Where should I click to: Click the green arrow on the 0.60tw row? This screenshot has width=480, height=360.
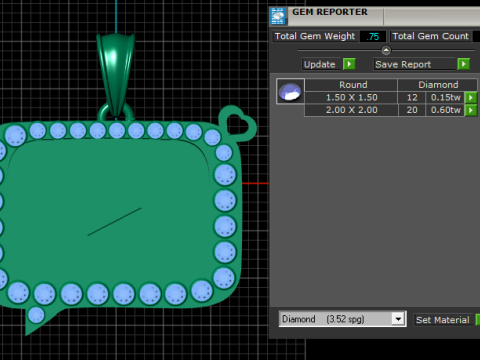click(x=471, y=110)
